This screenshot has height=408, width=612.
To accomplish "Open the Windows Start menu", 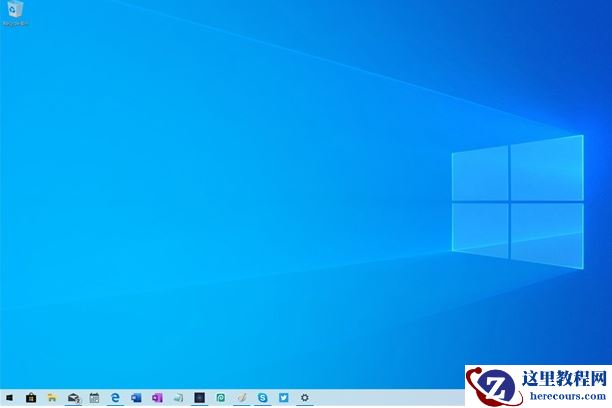I will click(x=10, y=398).
